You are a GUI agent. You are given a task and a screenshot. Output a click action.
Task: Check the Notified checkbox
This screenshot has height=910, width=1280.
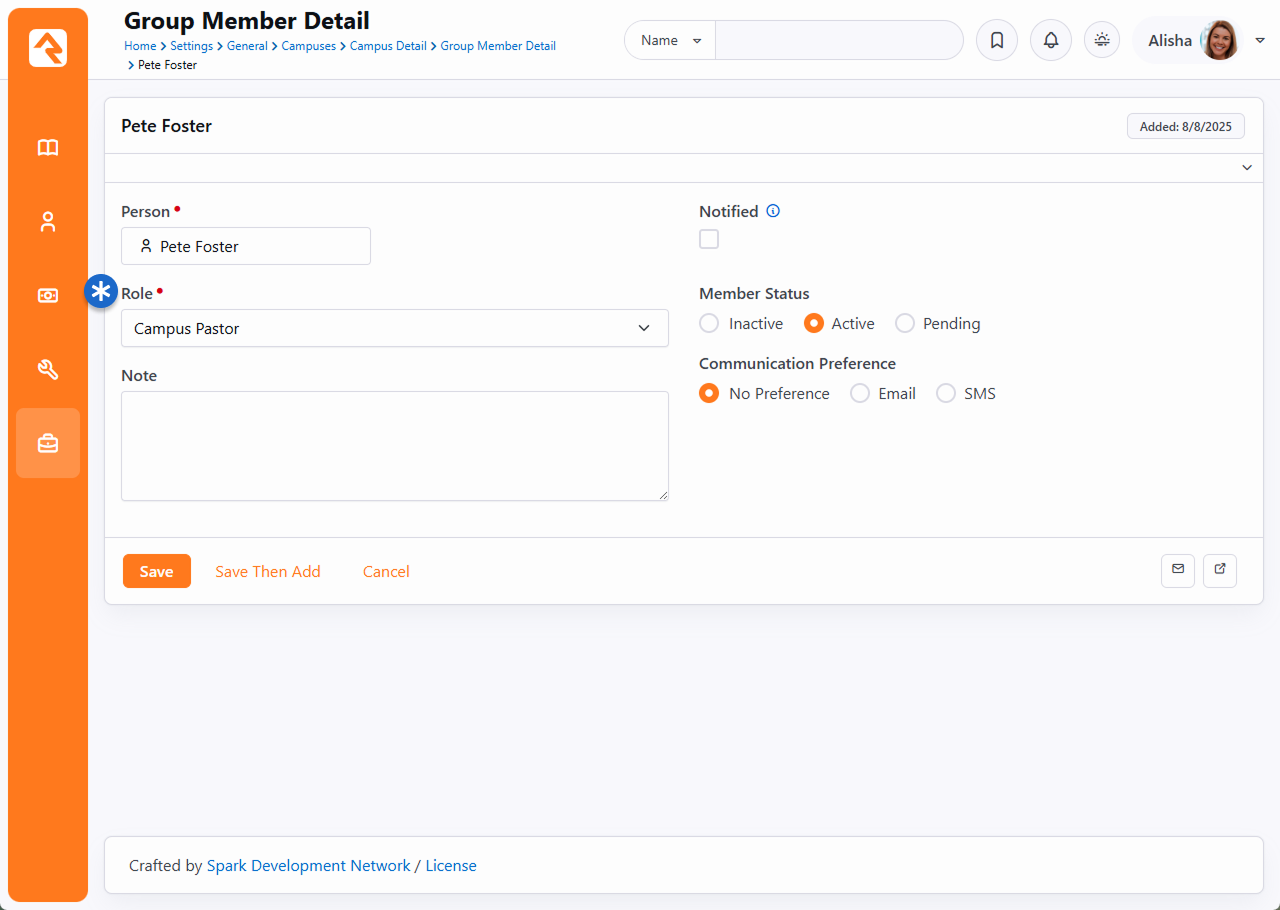point(709,239)
